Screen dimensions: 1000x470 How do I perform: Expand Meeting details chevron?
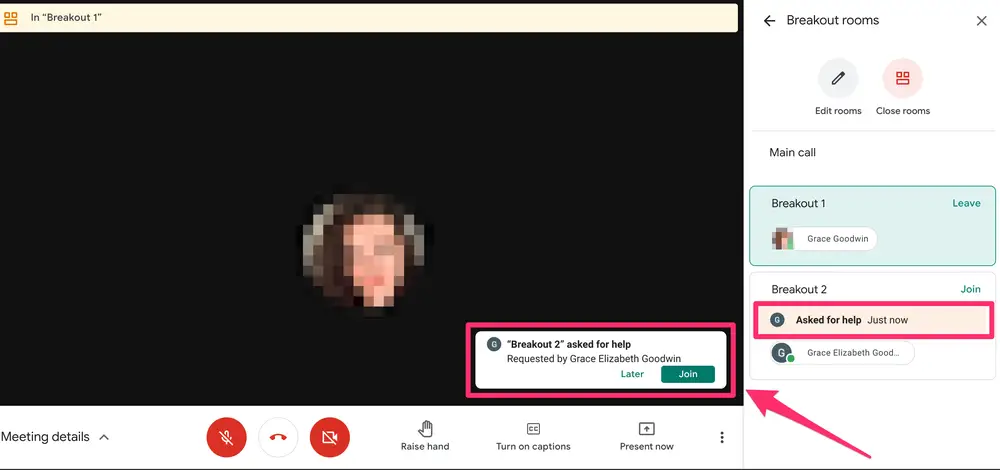click(104, 437)
